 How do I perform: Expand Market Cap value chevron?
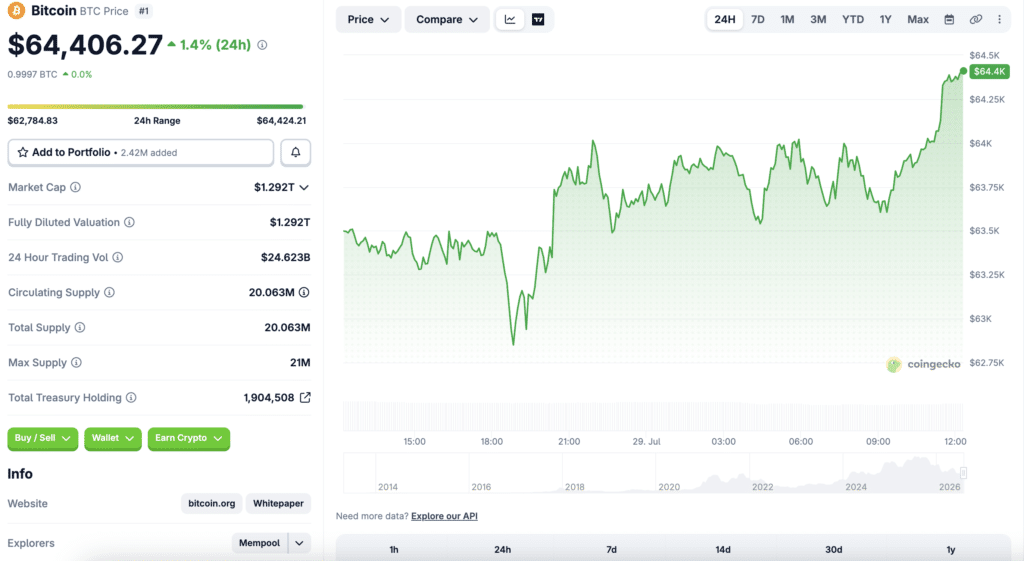(x=304, y=187)
